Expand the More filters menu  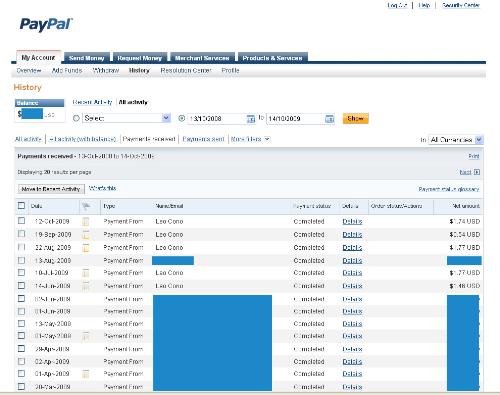(x=250, y=139)
